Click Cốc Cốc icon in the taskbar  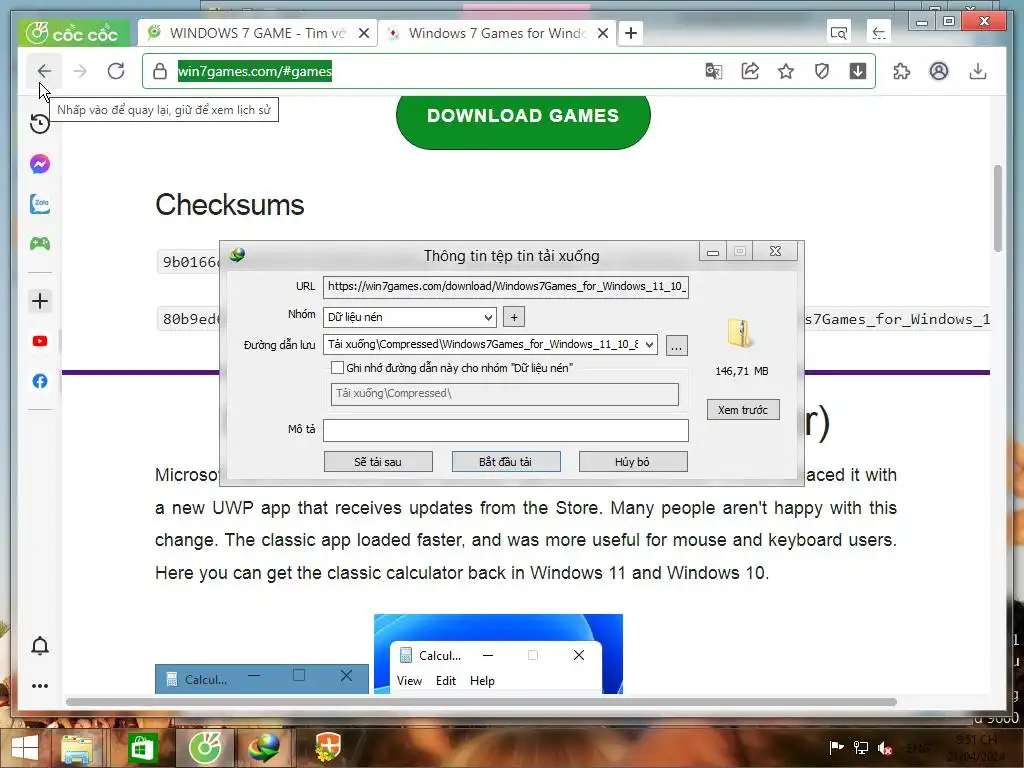point(205,748)
